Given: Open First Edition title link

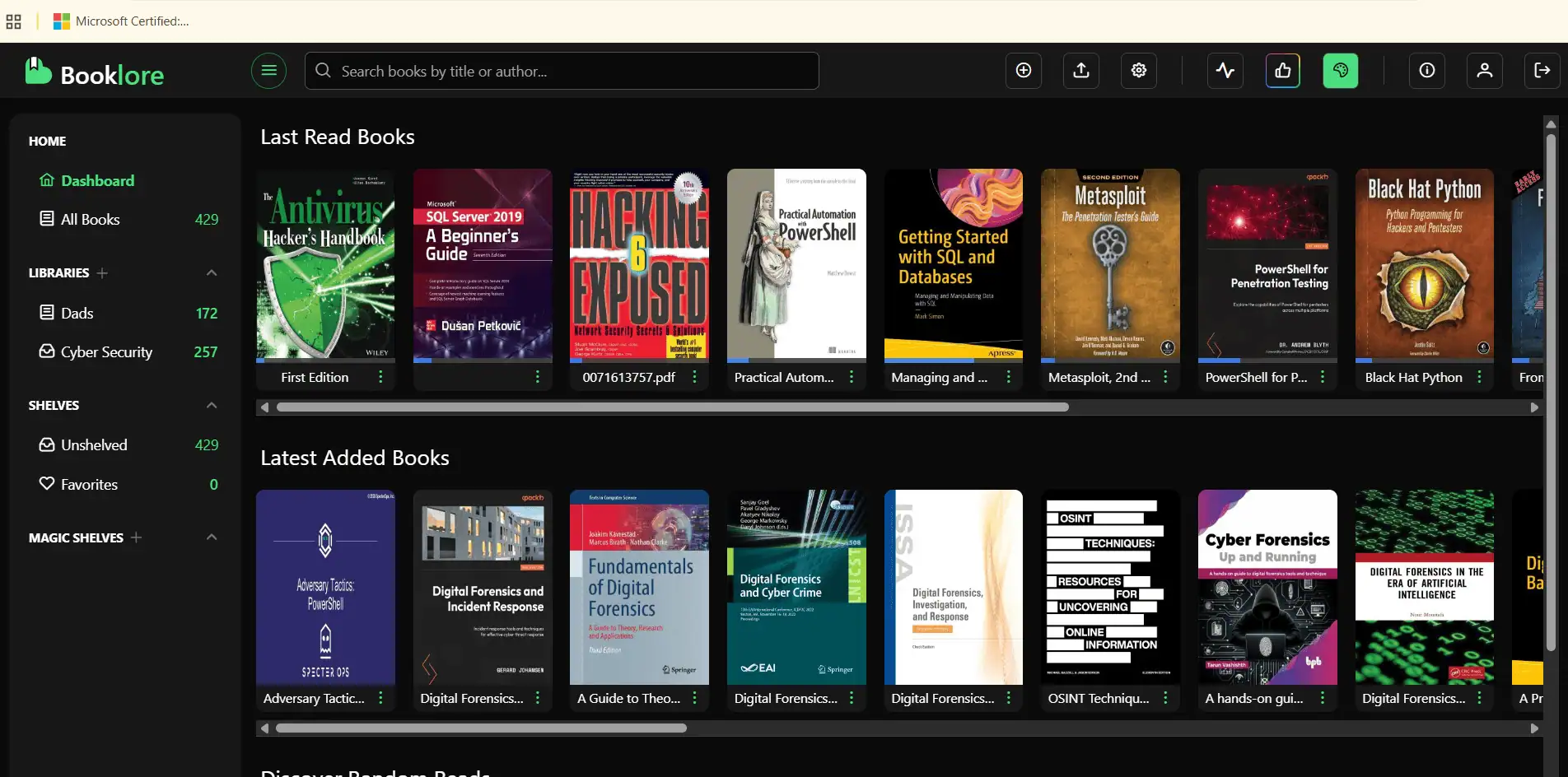Looking at the screenshot, I should (x=315, y=377).
